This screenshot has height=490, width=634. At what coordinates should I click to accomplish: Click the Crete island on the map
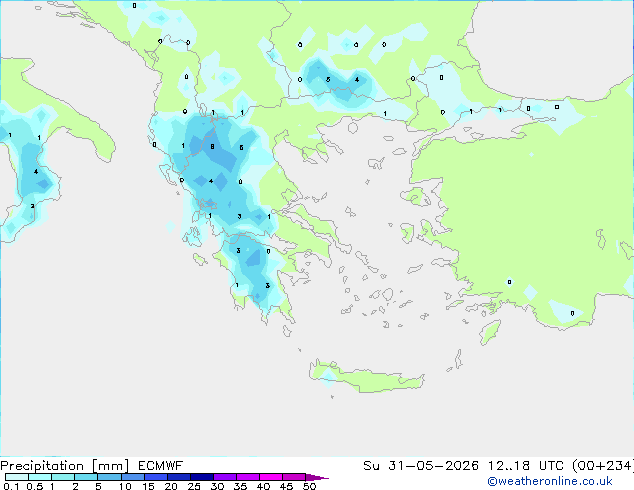tap(366, 377)
